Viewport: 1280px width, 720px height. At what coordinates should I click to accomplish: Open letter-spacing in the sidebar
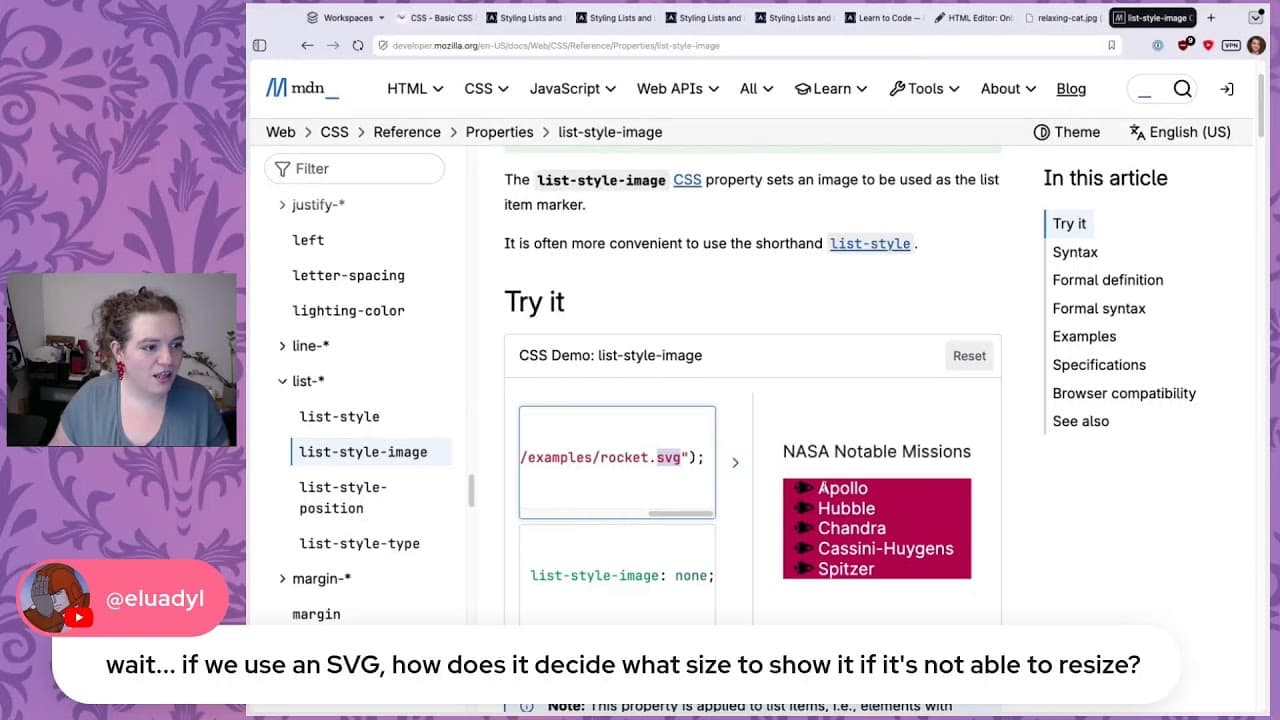tap(348, 275)
